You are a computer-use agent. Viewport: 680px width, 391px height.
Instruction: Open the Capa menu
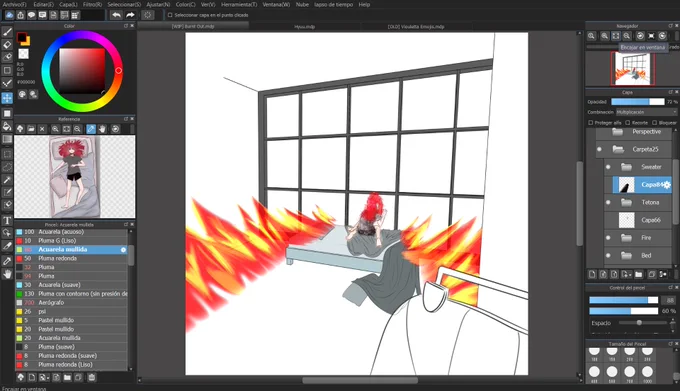coord(68,4)
